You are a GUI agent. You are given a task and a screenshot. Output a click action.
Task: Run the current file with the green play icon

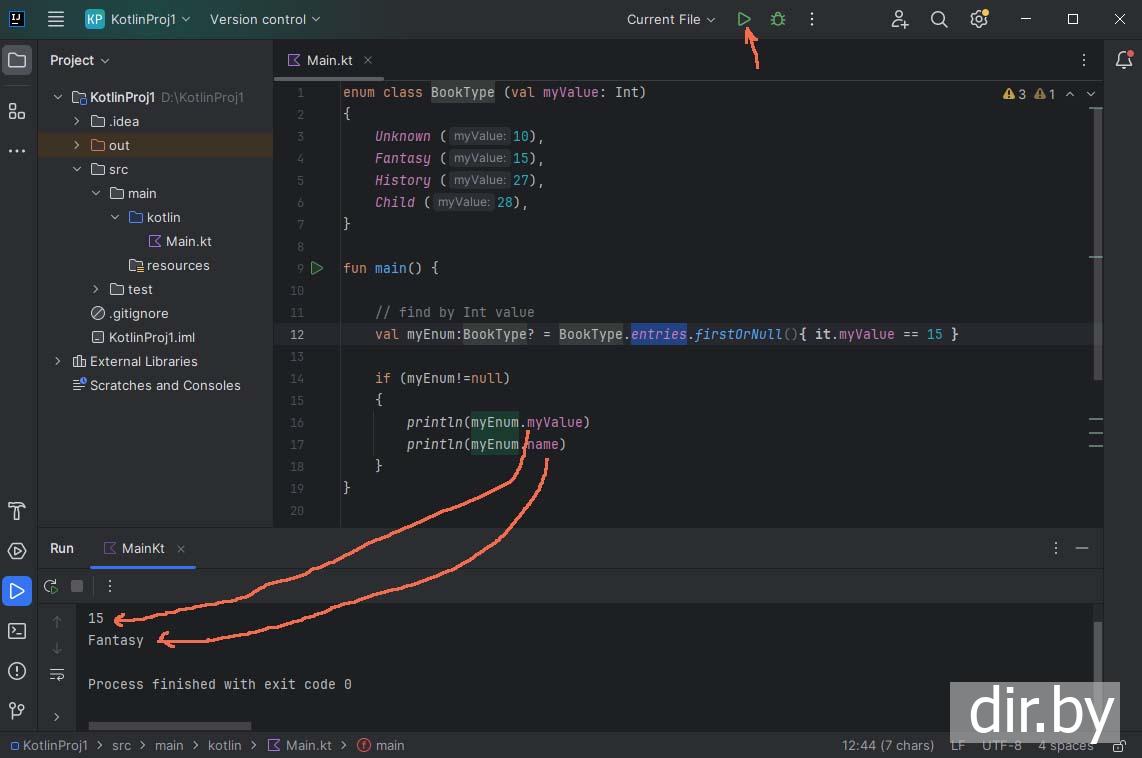point(744,19)
